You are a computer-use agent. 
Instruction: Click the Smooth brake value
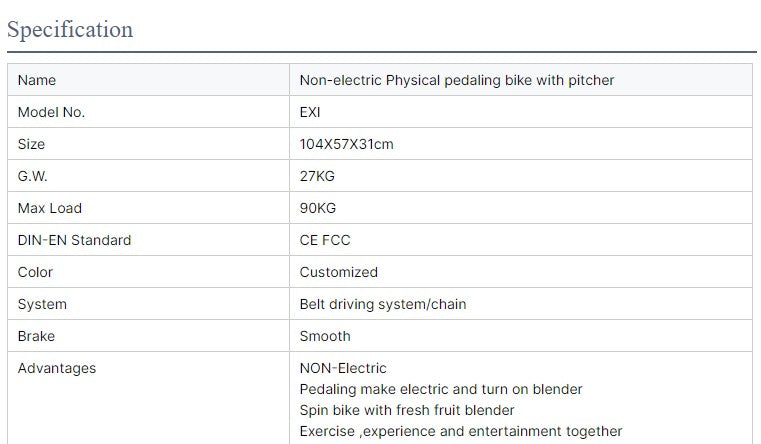325,336
